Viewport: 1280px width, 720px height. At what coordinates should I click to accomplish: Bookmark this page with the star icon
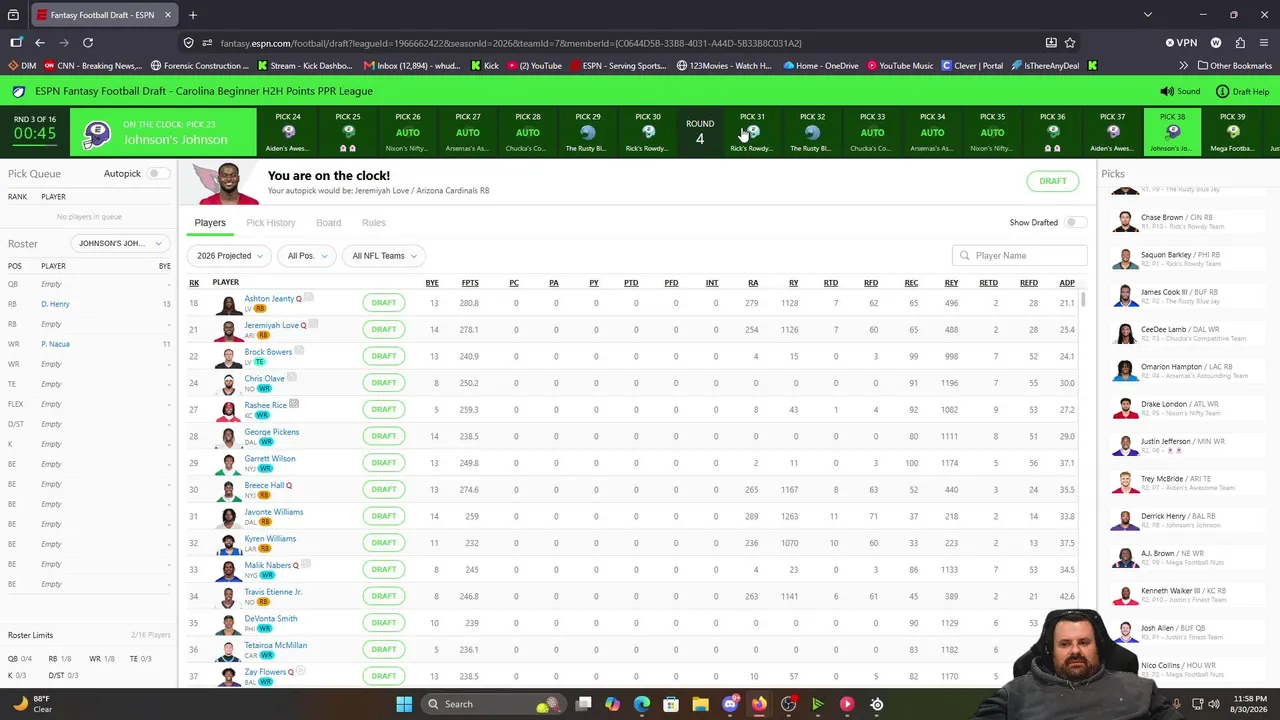(x=1070, y=43)
